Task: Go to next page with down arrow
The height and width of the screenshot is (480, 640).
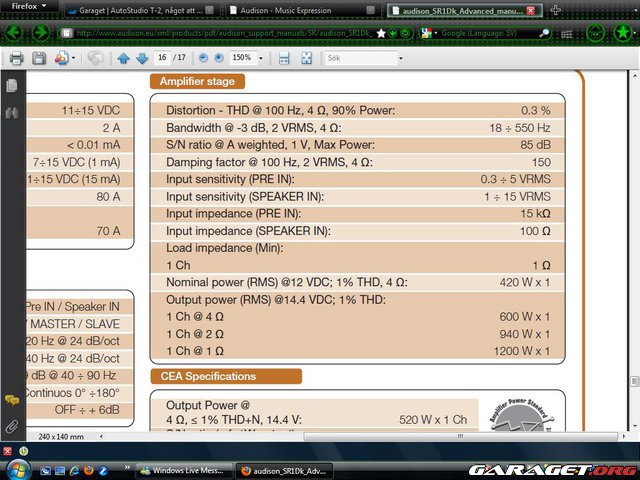Action: point(140,59)
